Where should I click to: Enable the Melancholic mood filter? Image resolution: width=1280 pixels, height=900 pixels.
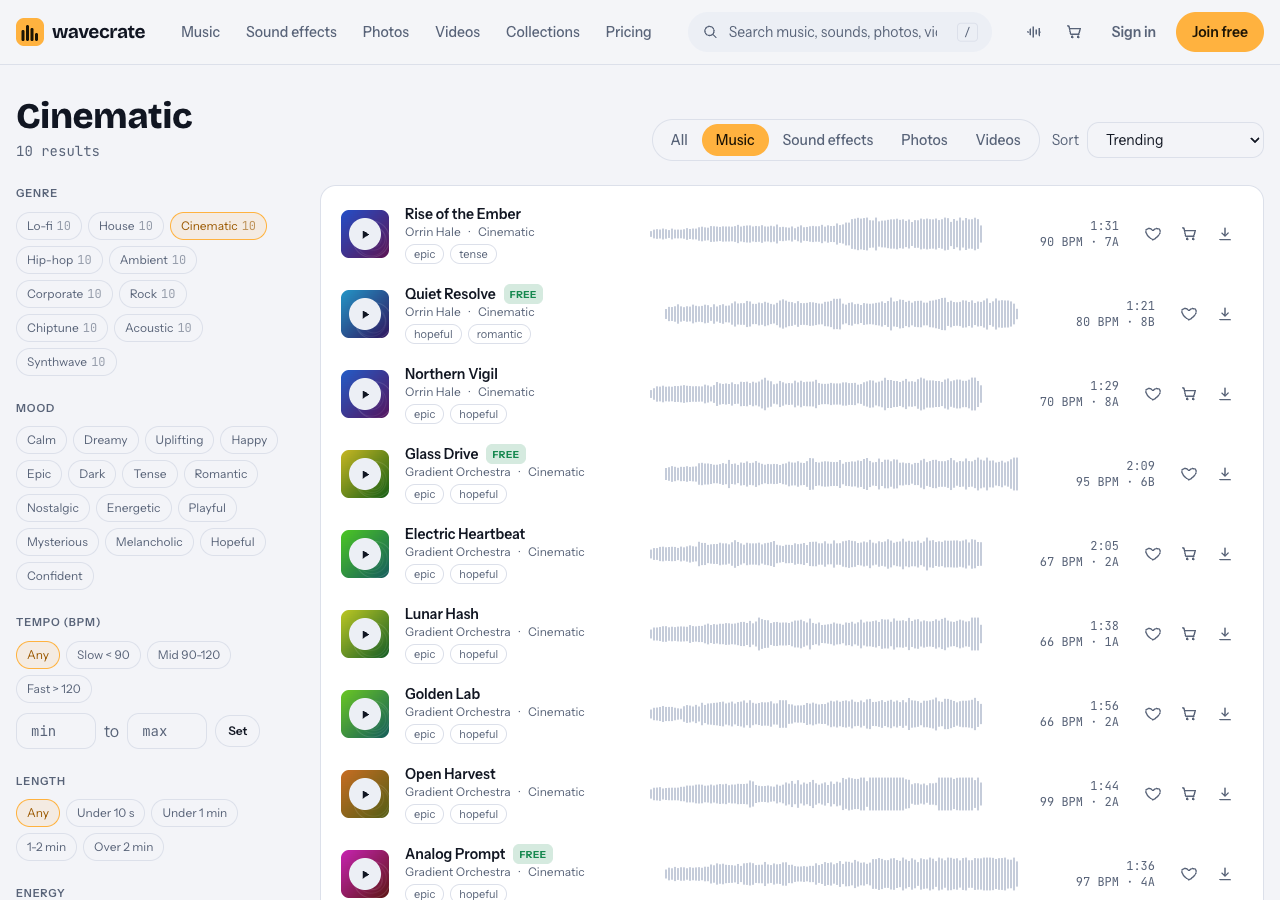click(x=149, y=542)
